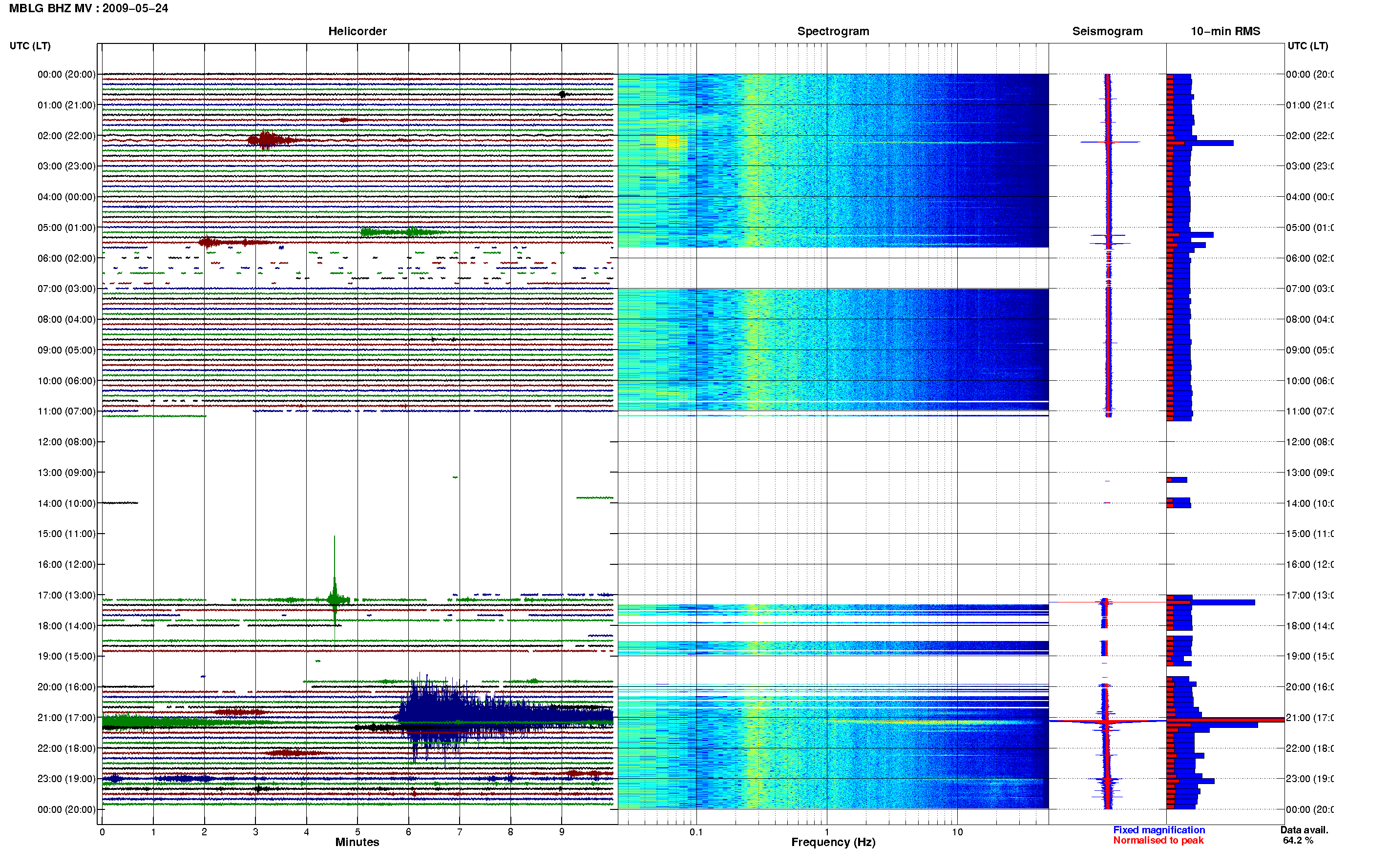This screenshot has height=868, width=1389.
Task: Click the left '21:00 (17:00)' time label
Action: [x=66, y=718]
